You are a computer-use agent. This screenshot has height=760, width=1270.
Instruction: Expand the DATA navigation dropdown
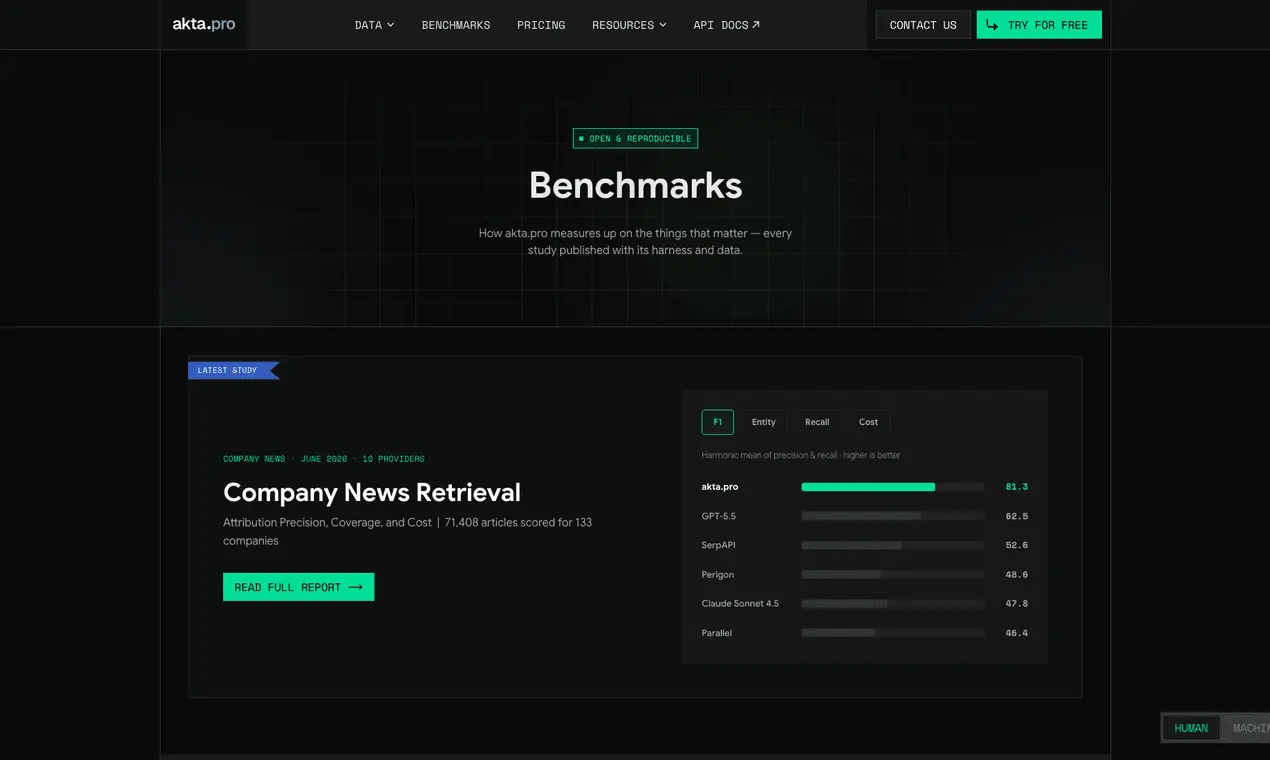pos(374,25)
